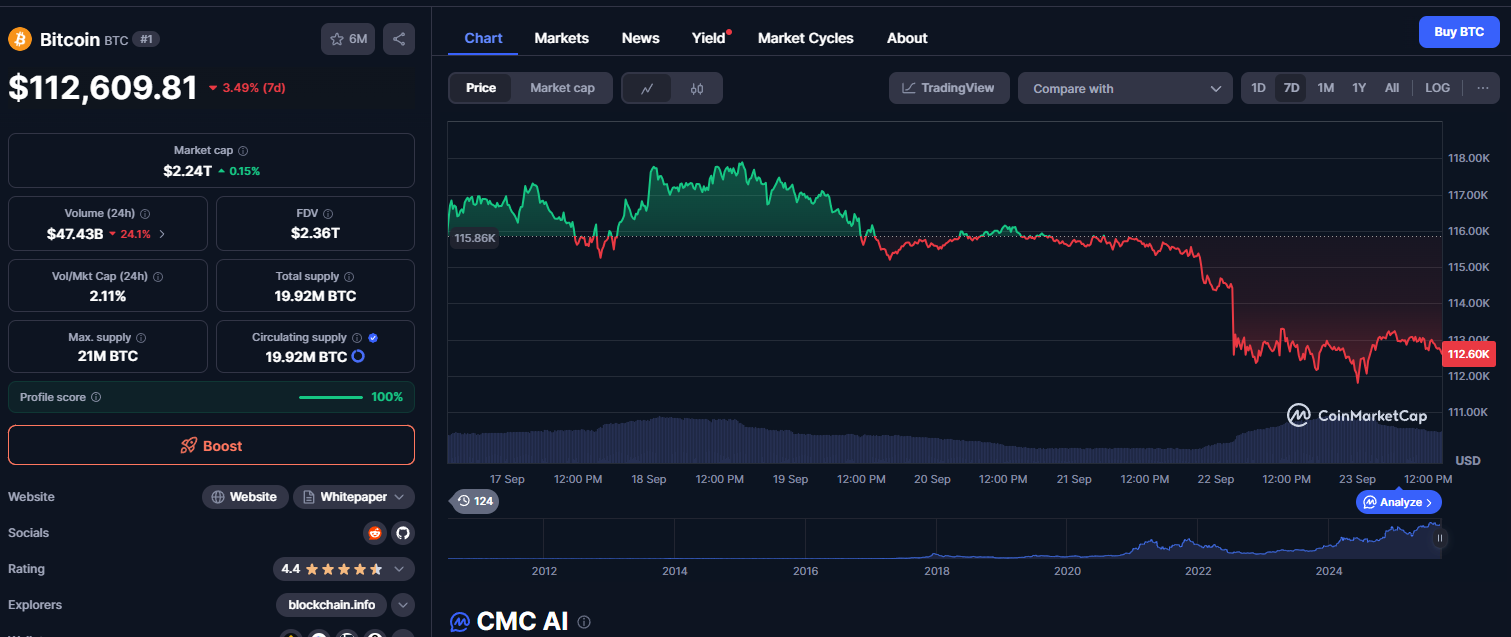Click the orange Bitcoin logo icon
The height and width of the screenshot is (637, 1511).
tap(20, 39)
